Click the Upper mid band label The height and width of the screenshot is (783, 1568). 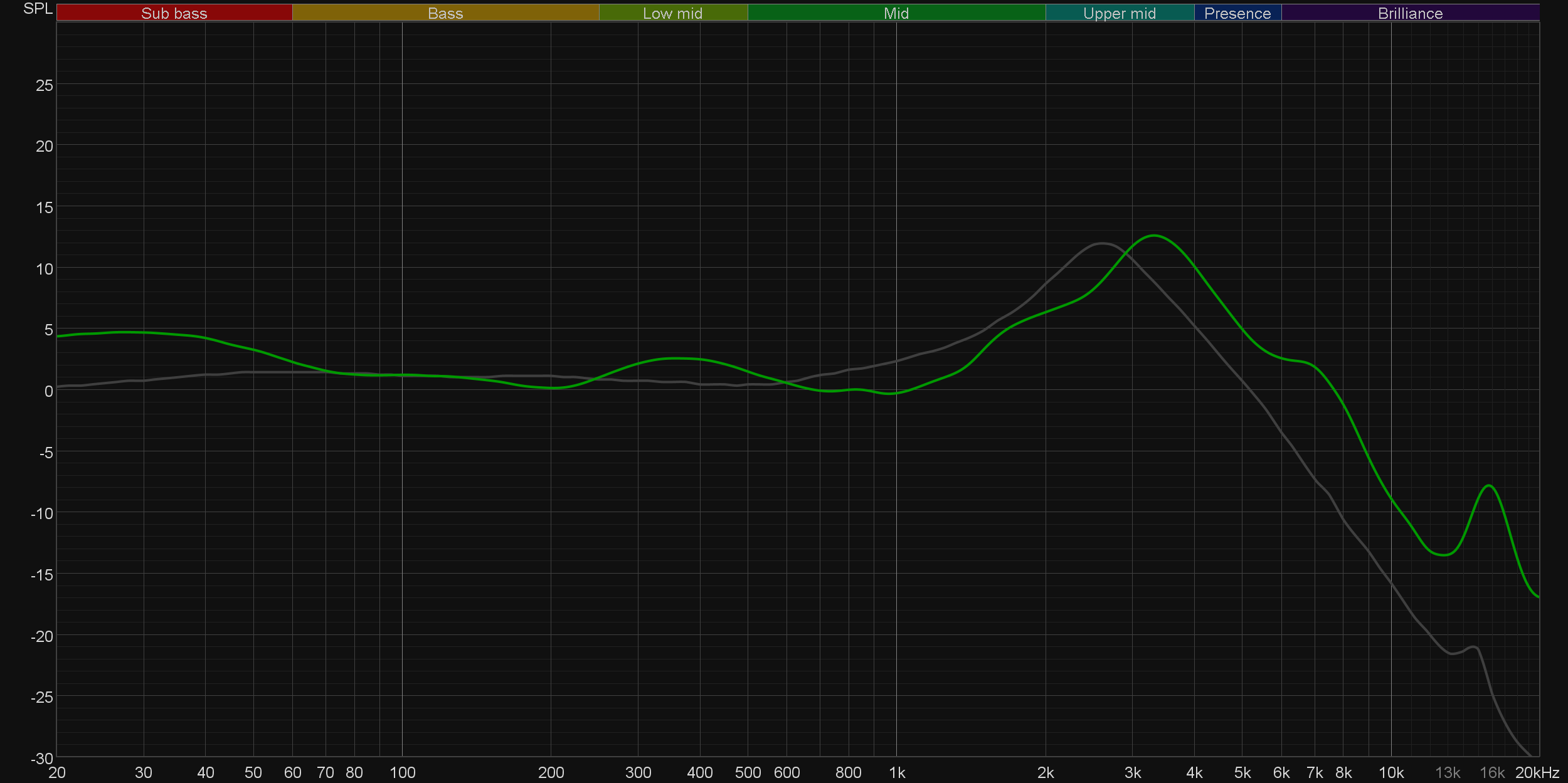1119,13
